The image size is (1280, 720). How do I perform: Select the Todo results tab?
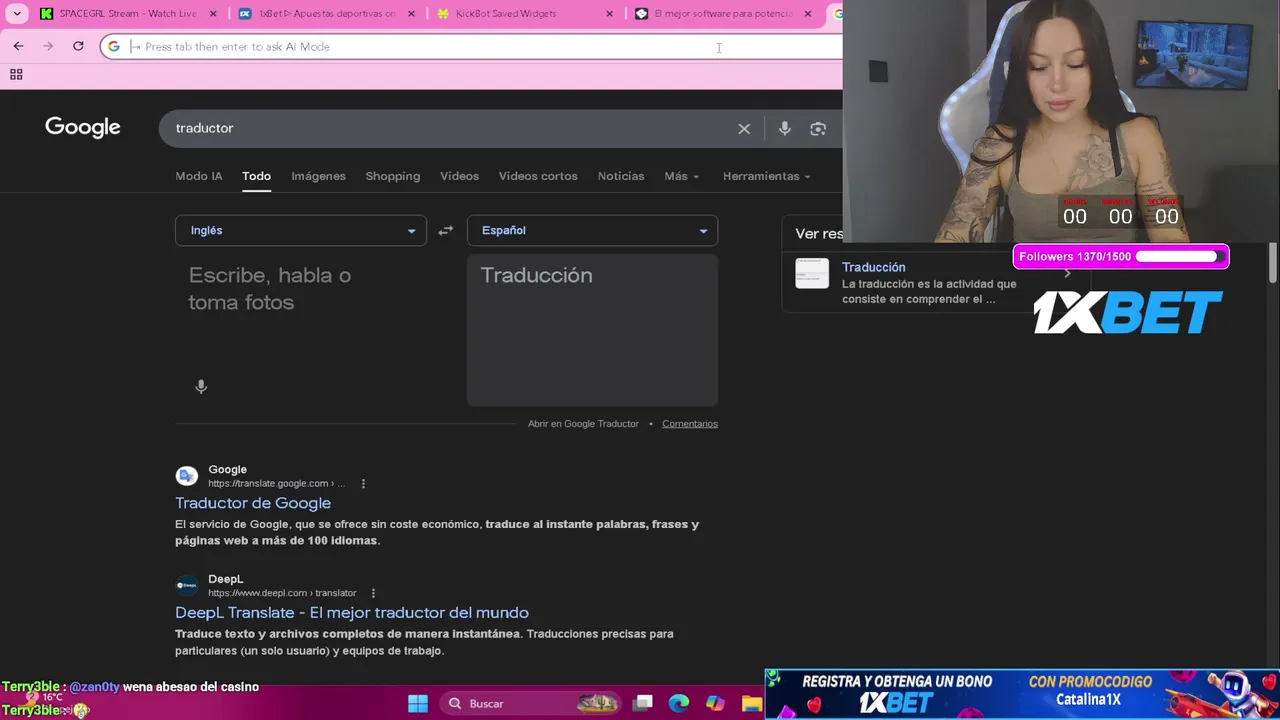click(x=256, y=176)
